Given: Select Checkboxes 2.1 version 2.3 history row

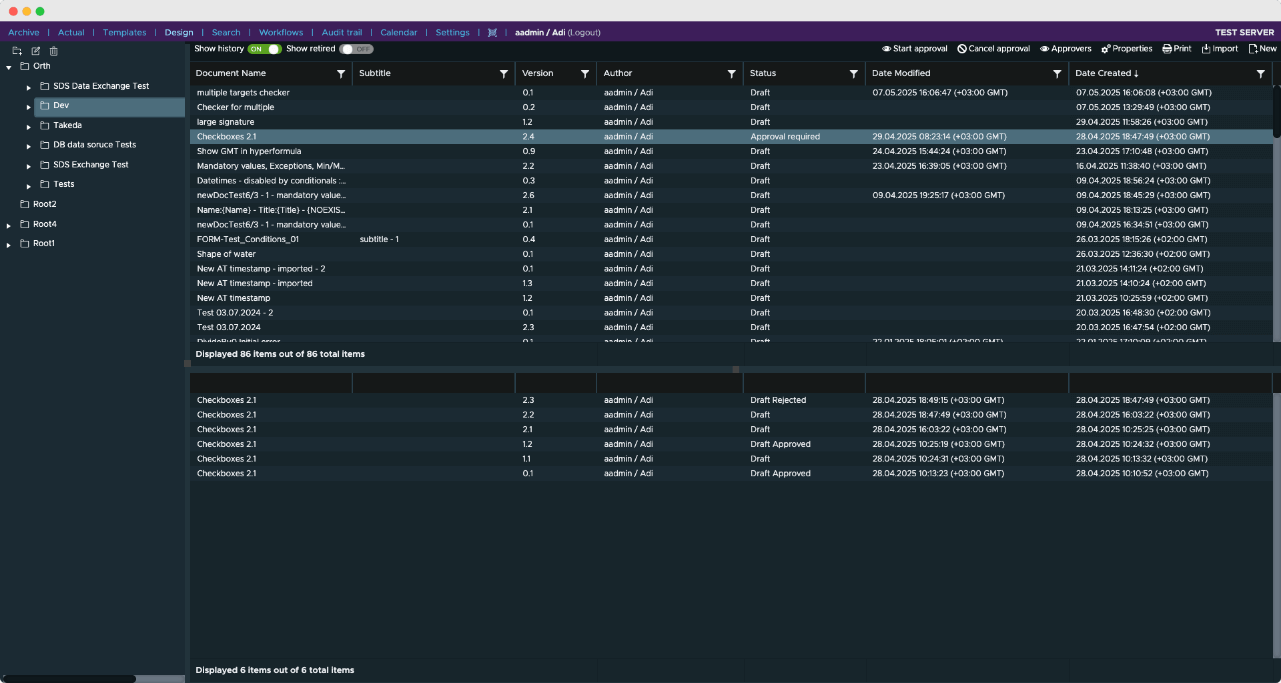Looking at the screenshot, I should [731, 400].
